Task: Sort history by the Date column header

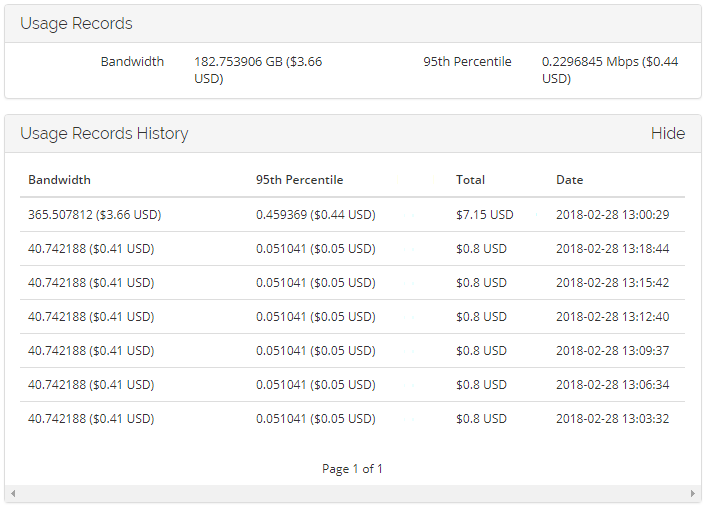Action: pyautogui.click(x=570, y=180)
